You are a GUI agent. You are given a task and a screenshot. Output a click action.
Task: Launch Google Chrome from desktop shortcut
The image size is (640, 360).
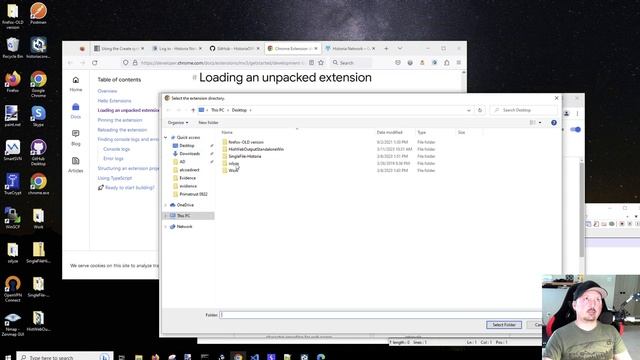38,84
